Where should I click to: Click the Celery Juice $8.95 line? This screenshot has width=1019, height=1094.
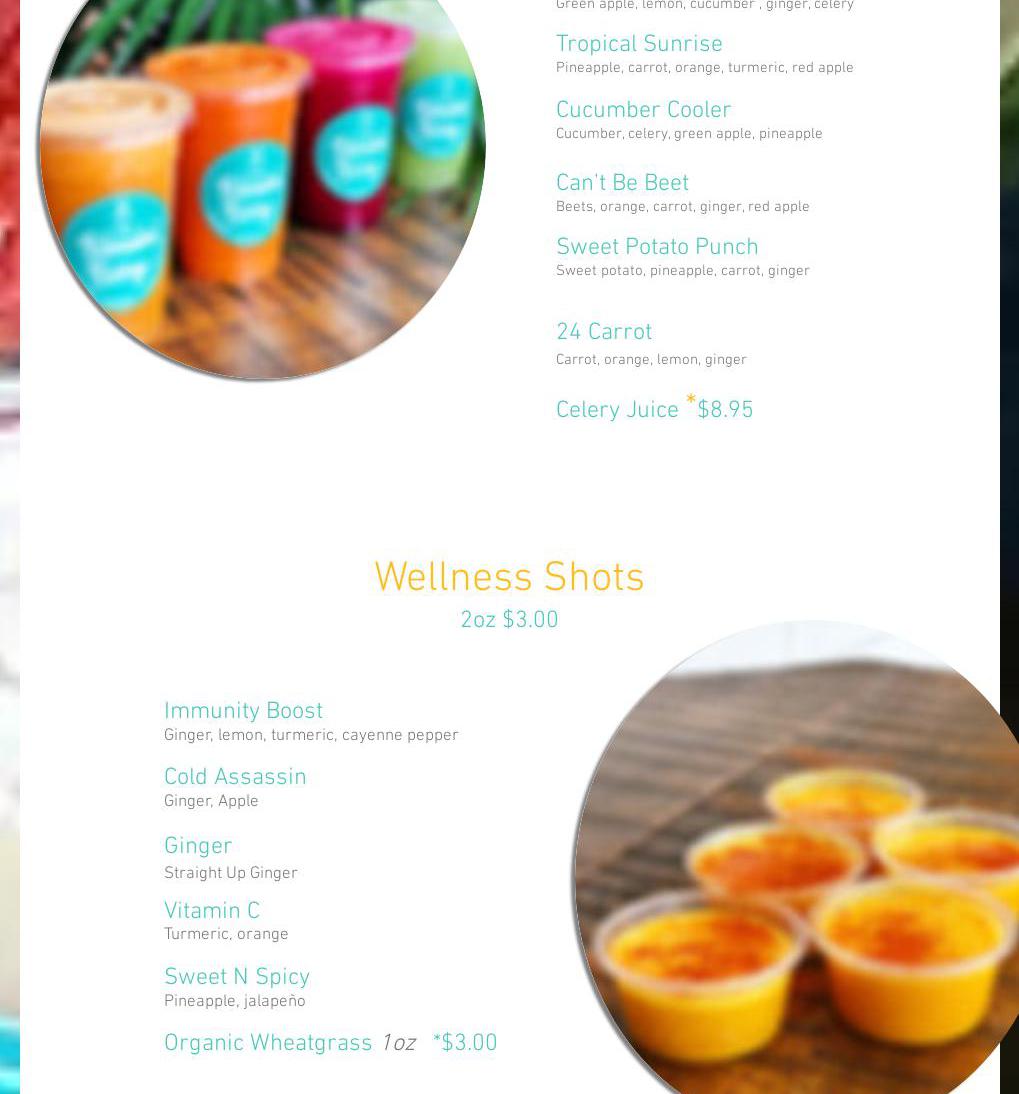pos(654,408)
